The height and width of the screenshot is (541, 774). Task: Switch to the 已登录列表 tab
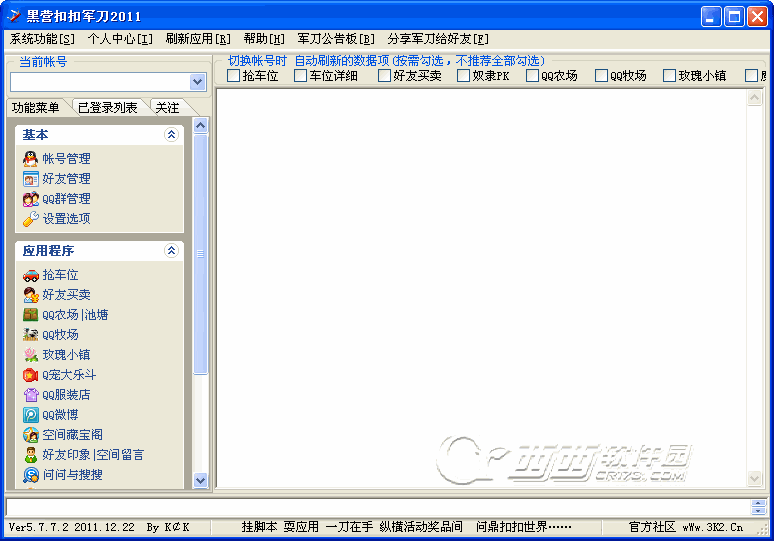pyautogui.click(x=108, y=108)
